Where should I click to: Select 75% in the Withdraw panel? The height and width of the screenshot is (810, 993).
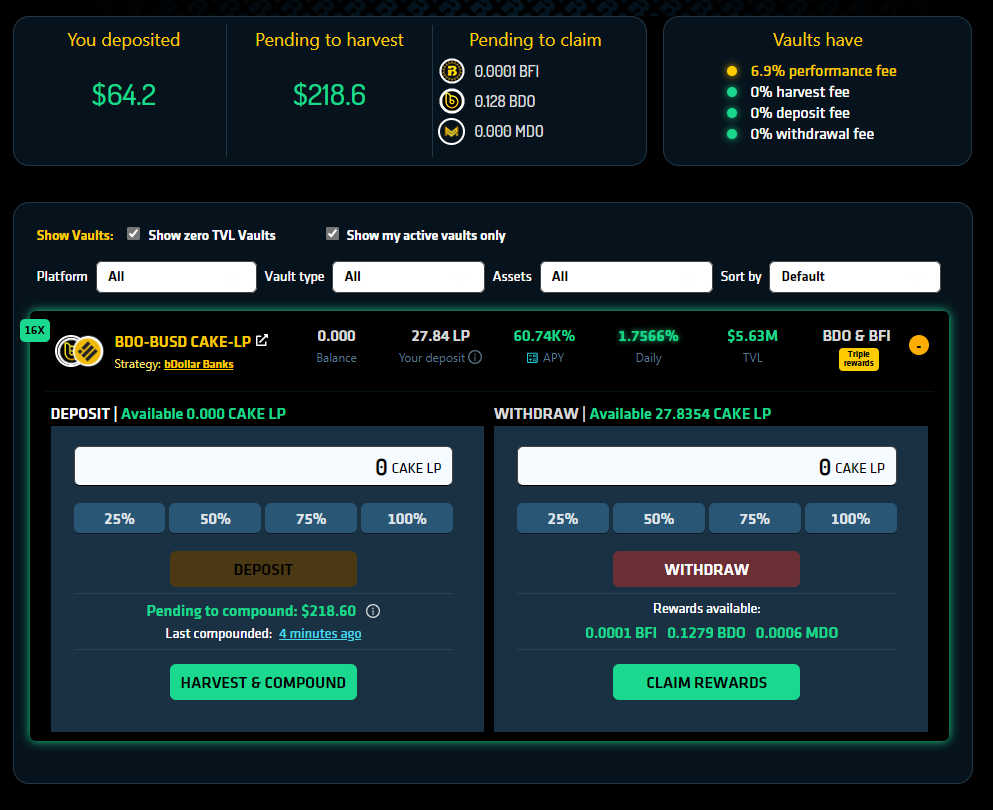click(x=755, y=519)
